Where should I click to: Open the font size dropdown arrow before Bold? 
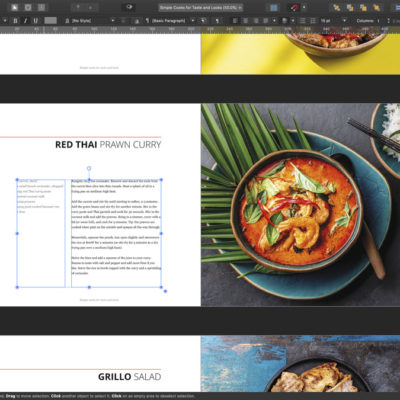tap(5, 21)
